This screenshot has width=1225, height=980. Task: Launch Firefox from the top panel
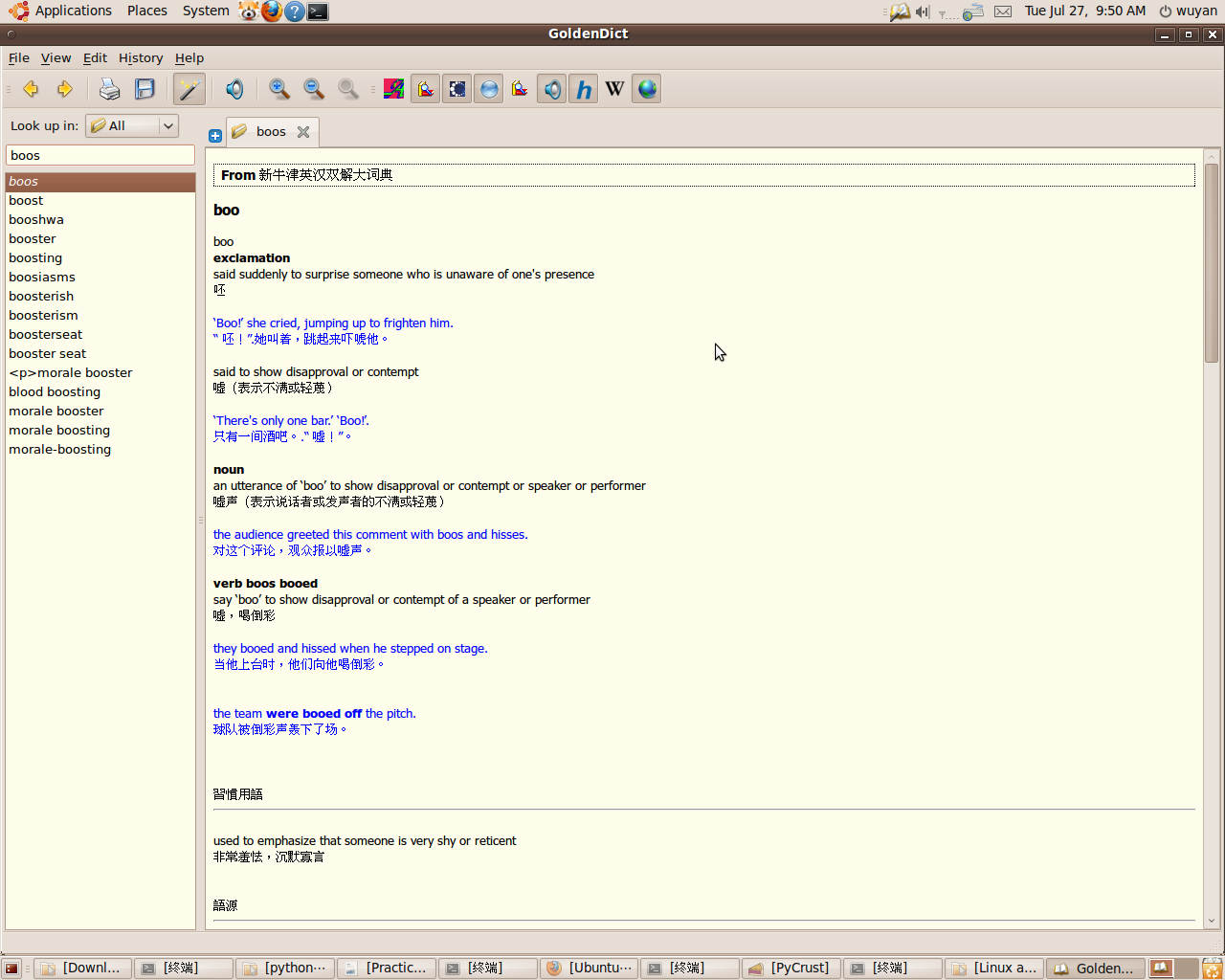coord(272,11)
